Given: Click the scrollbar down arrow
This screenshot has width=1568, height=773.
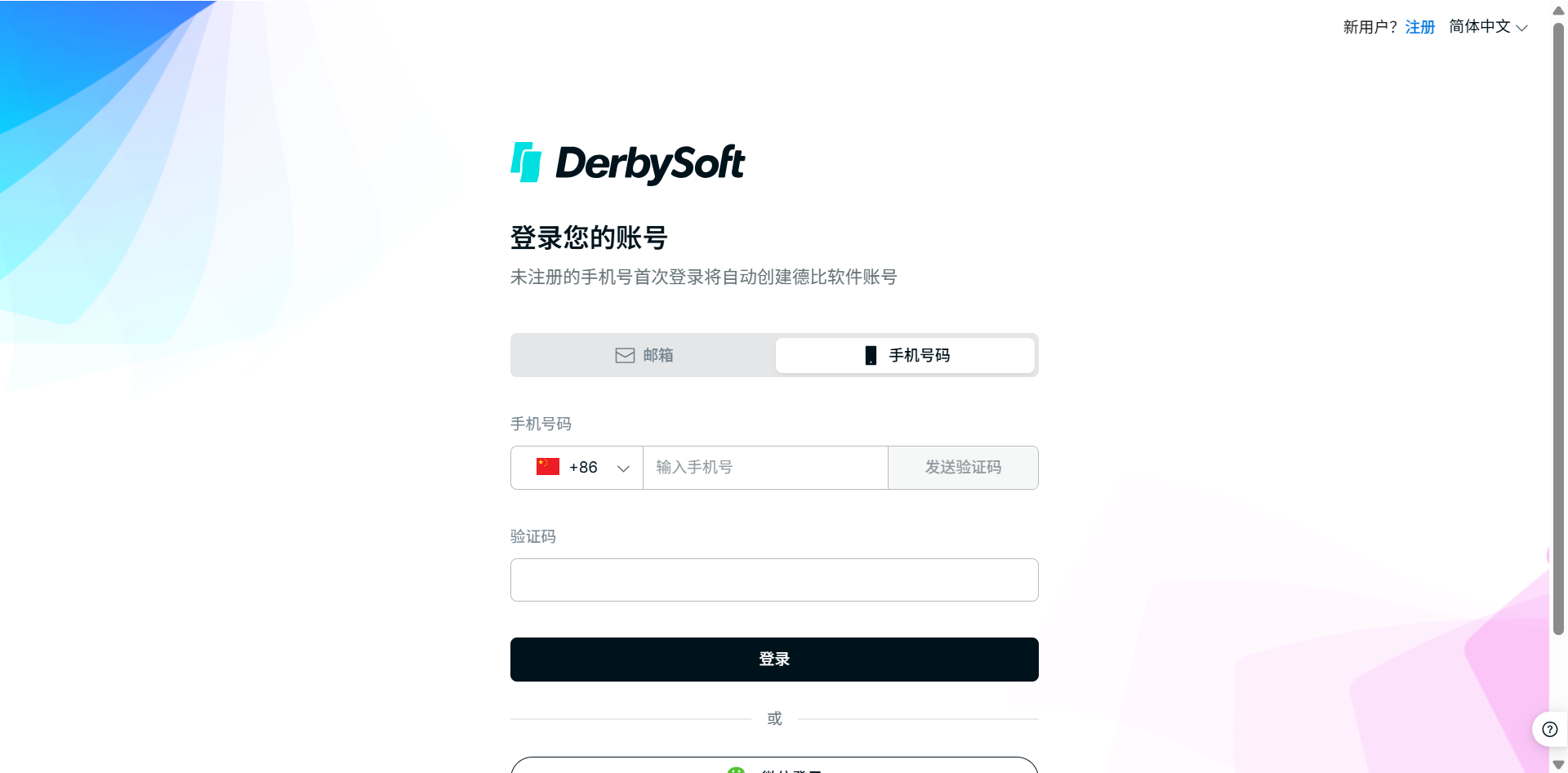Looking at the screenshot, I should (1558, 764).
